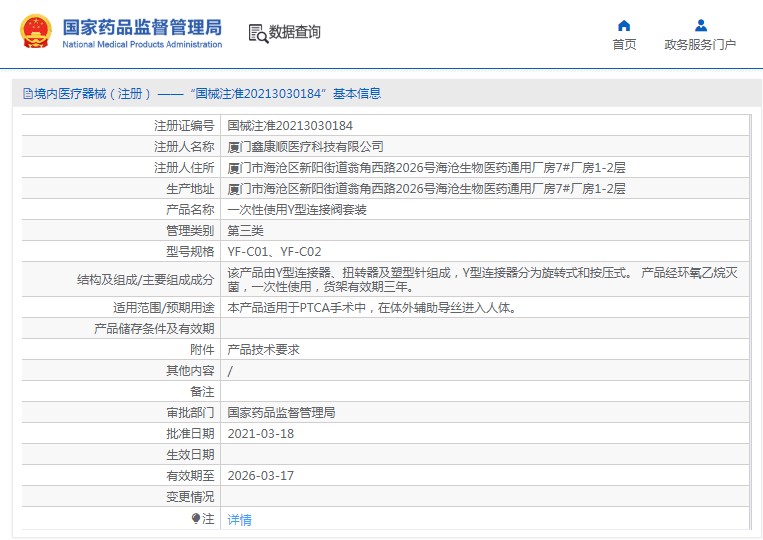Click the government service portal person icon
Viewport: 763px width, 540px height.
point(701,25)
